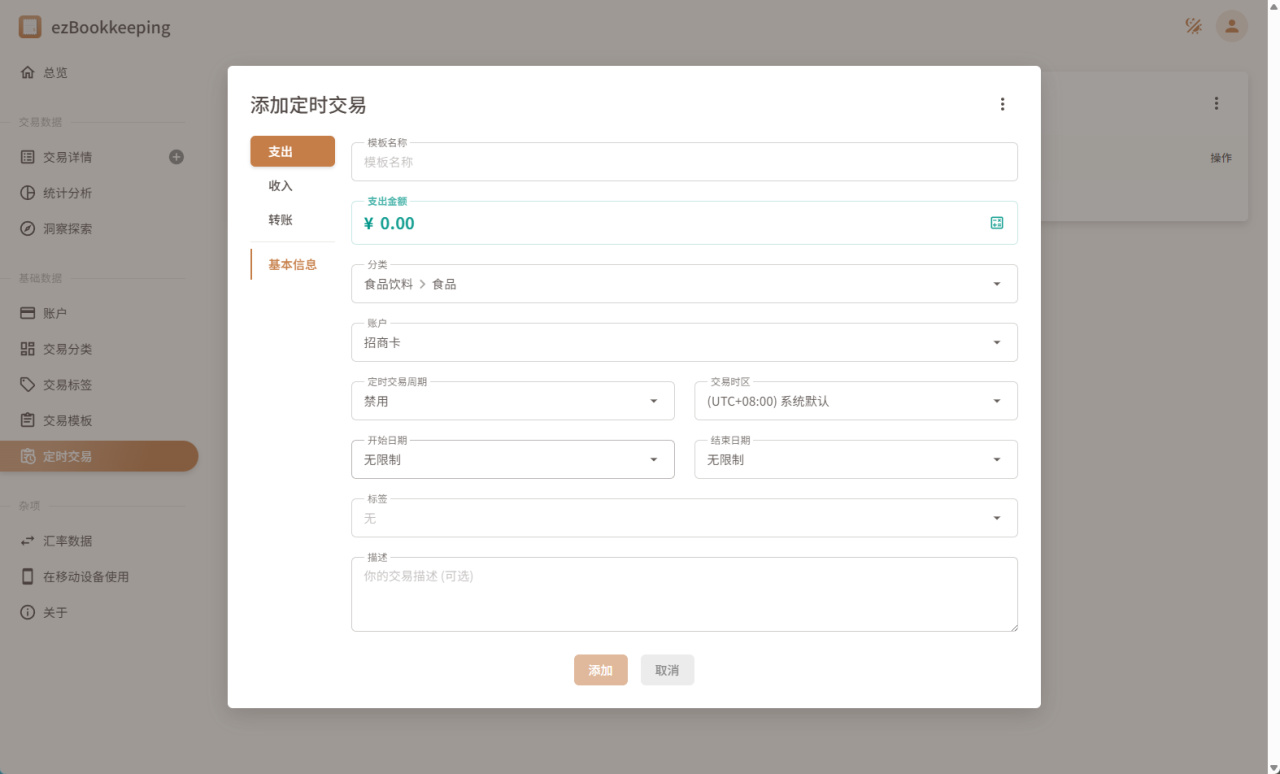Image resolution: width=1280 pixels, height=774 pixels.
Task: Open the statistics pie chart icon
Action: coord(28,193)
